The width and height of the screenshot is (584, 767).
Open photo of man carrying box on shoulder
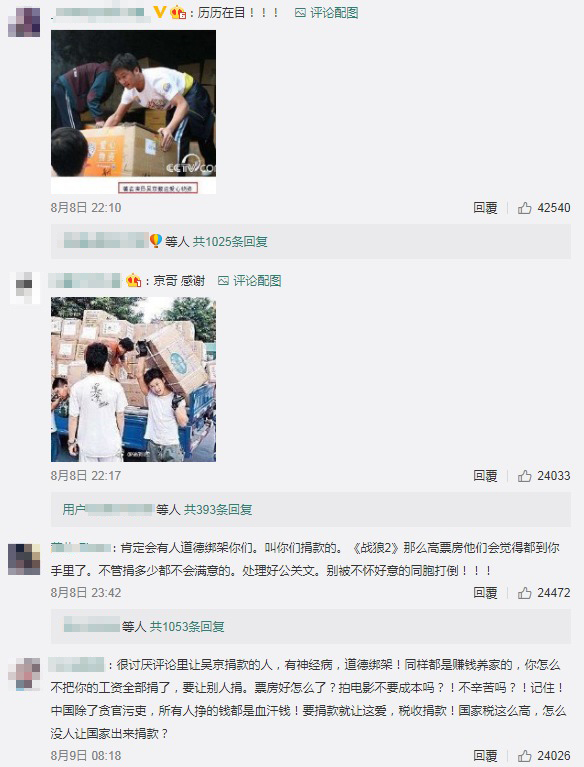(134, 380)
